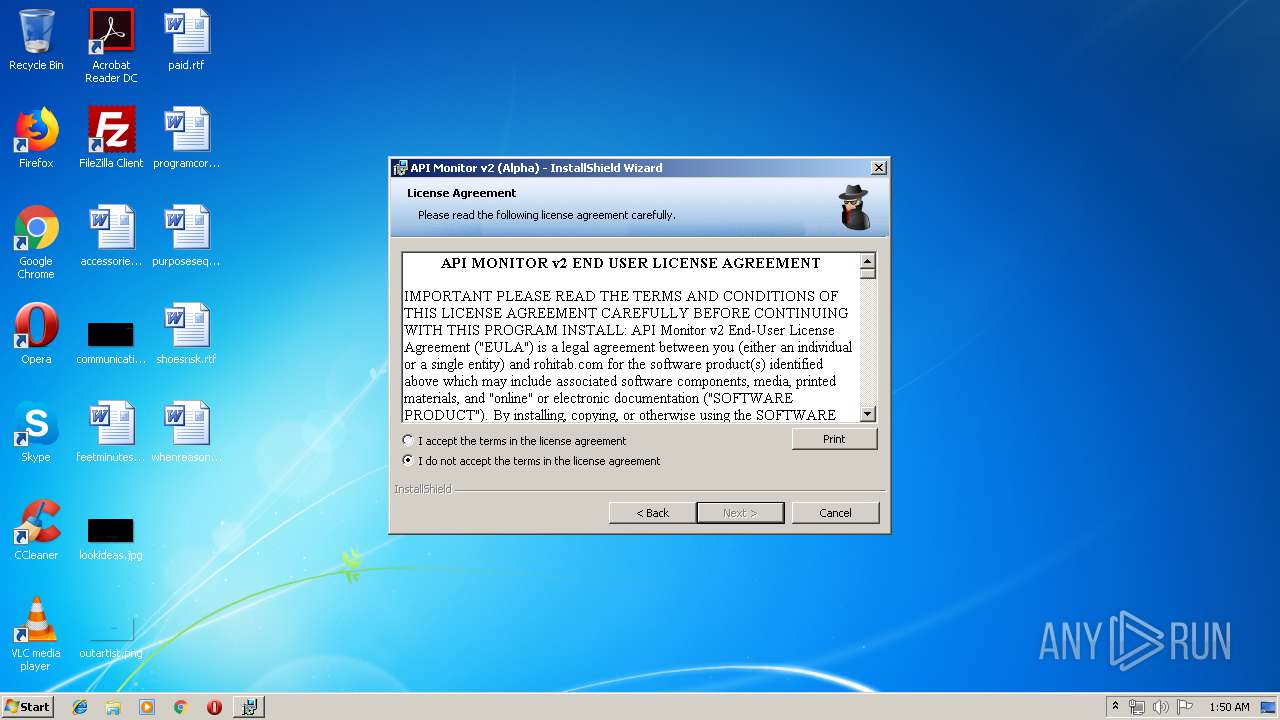This screenshot has height=720, width=1280.
Task: Click the InstallShield installer taskbar button
Action: 249,707
